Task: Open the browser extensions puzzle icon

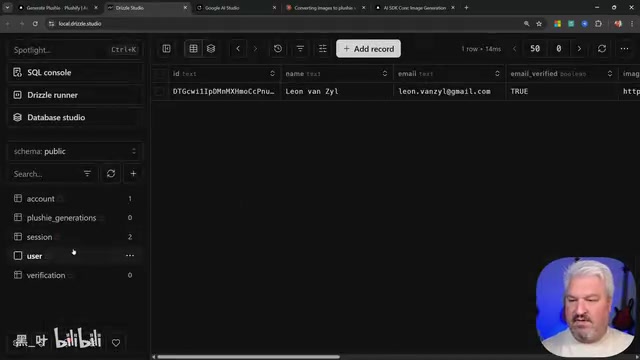Action: (598, 24)
